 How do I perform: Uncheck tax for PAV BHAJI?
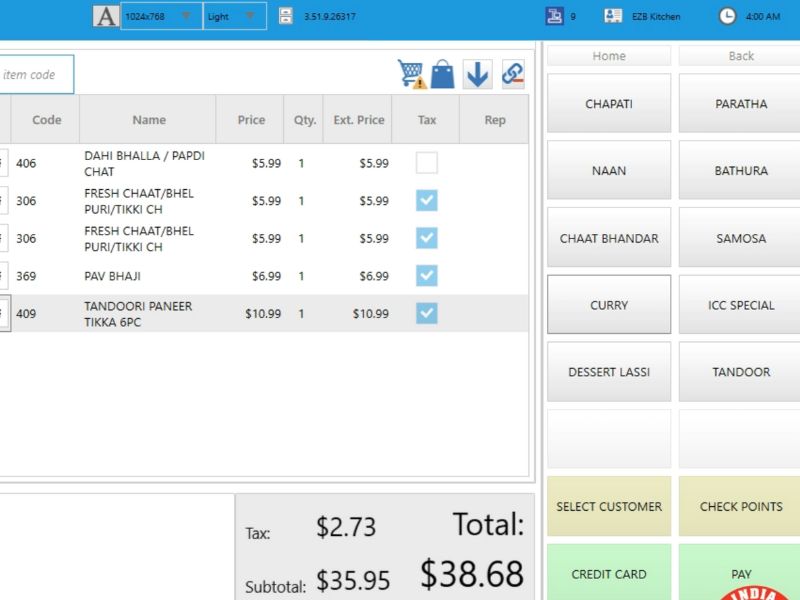point(427,276)
